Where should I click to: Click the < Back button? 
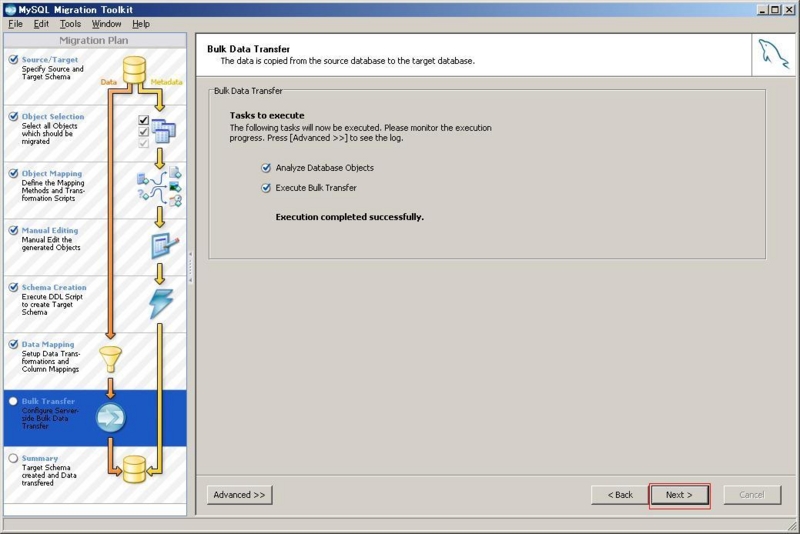click(x=620, y=495)
